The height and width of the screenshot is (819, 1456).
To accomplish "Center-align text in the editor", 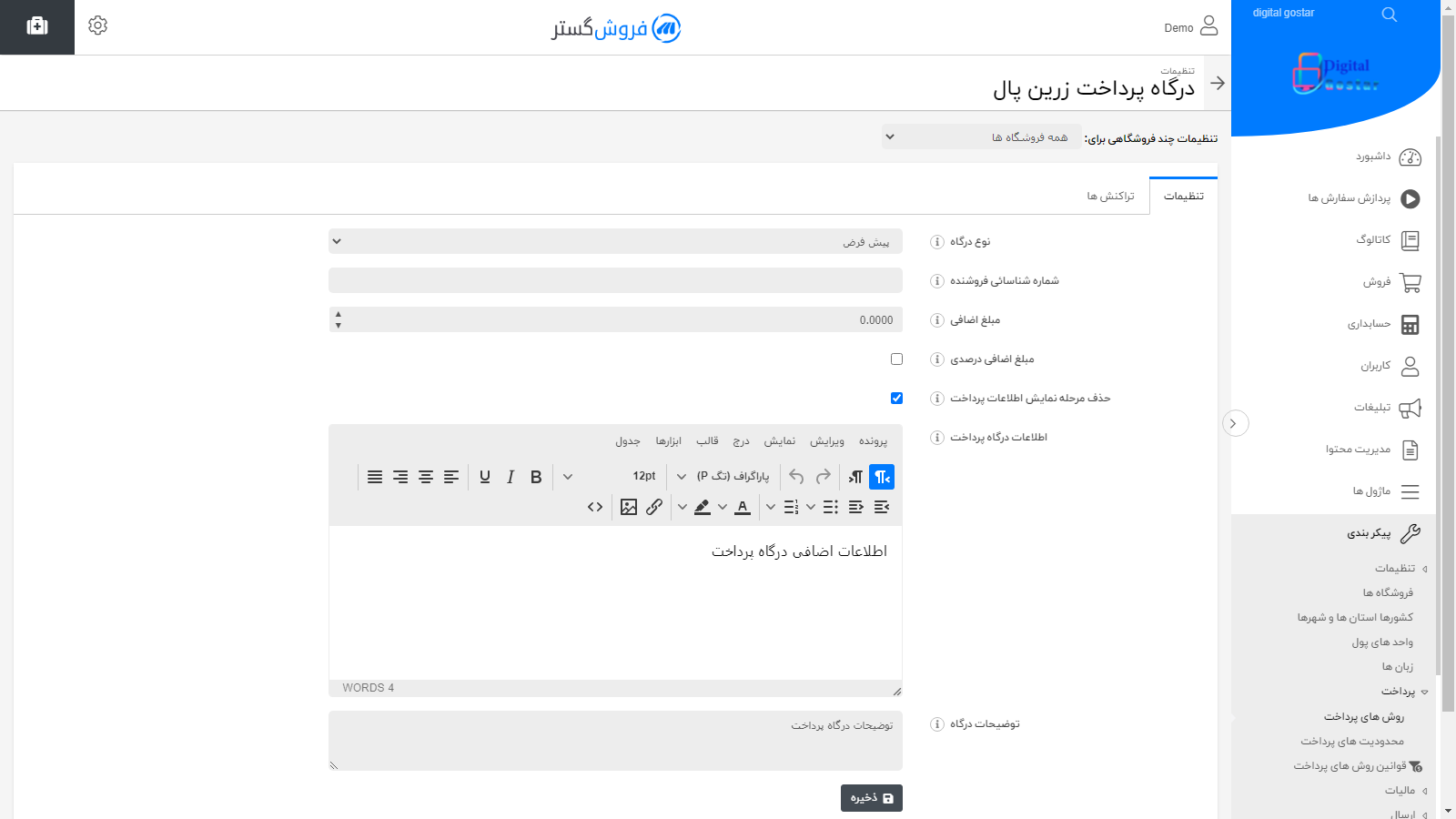I will (x=426, y=477).
